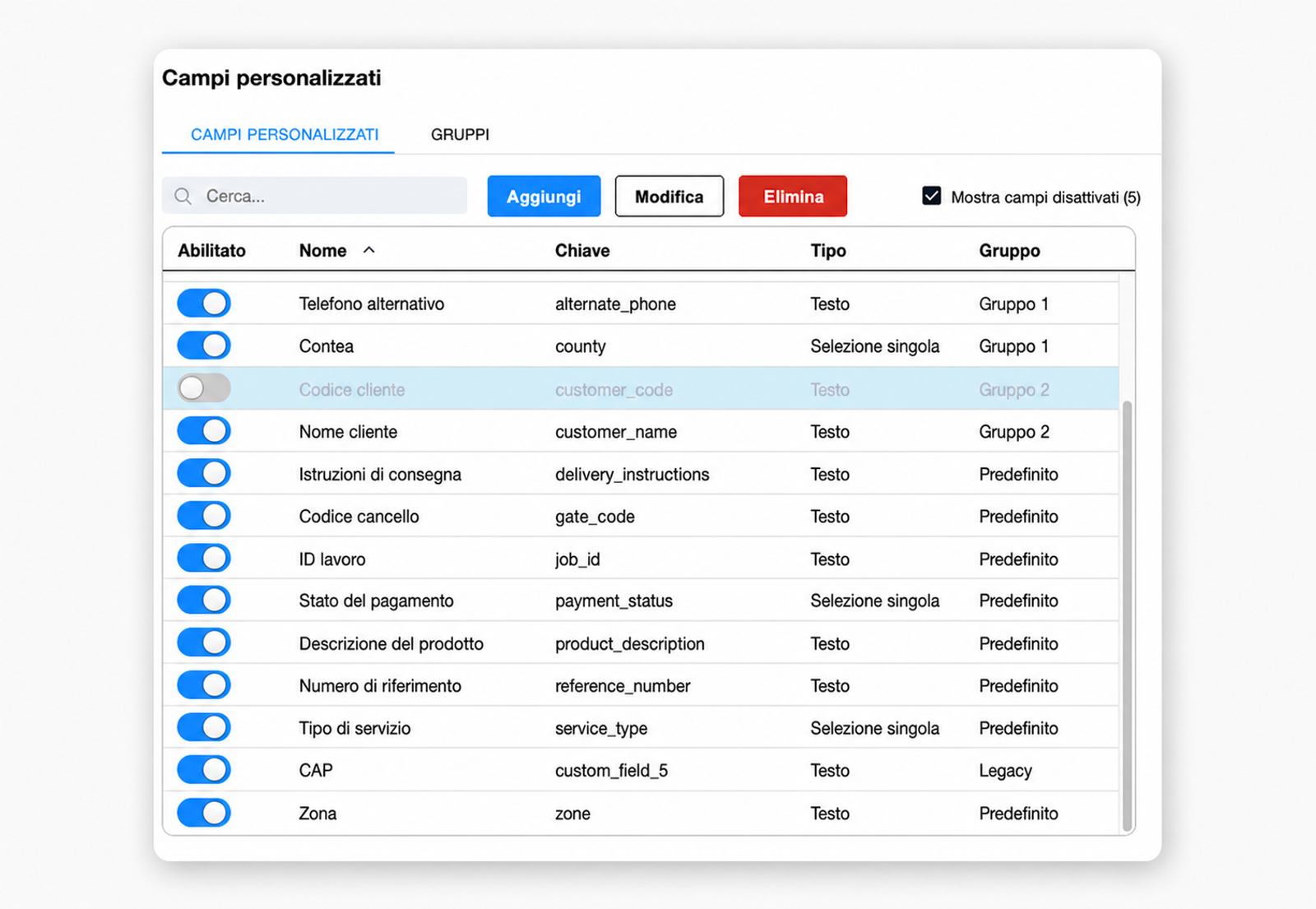Click the customer_code key cell
Screen dimensions: 1316x909
[x=614, y=389]
